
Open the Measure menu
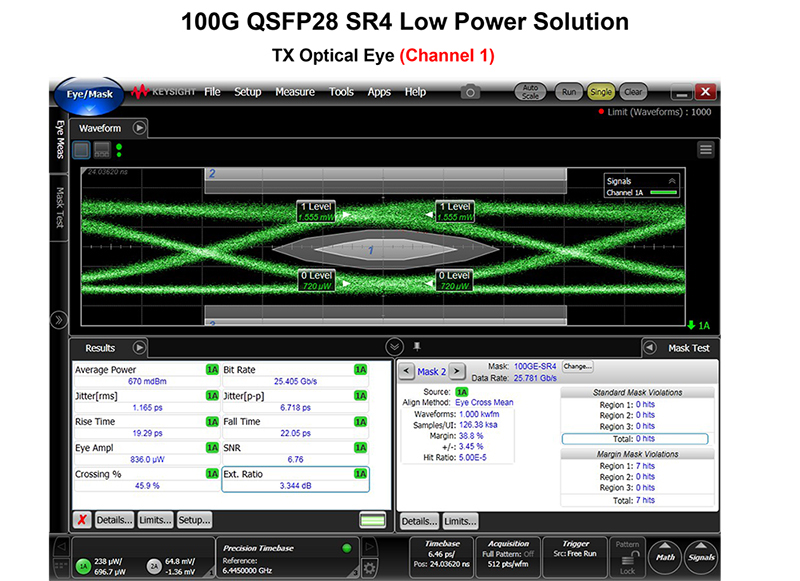tap(294, 92)
